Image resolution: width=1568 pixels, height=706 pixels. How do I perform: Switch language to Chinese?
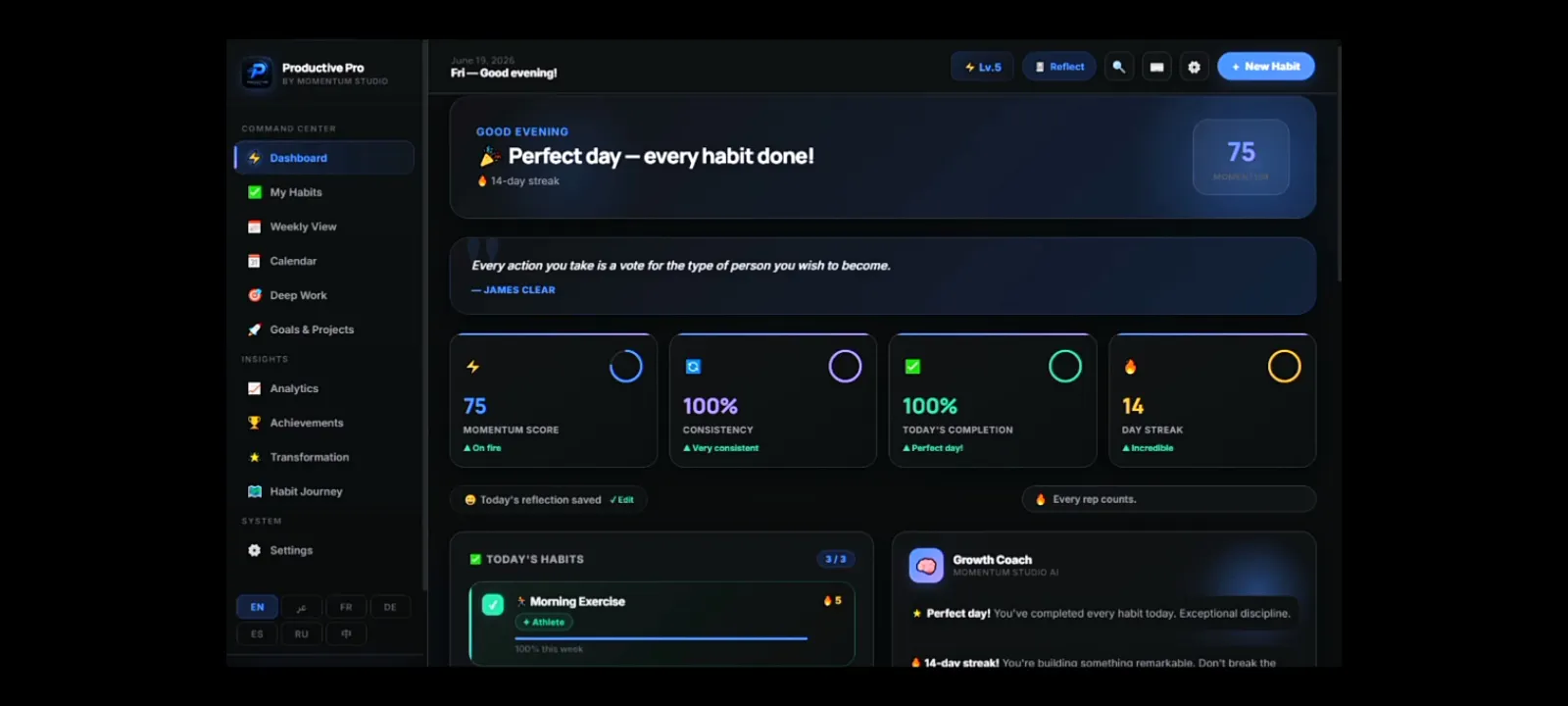click(346, 634)
